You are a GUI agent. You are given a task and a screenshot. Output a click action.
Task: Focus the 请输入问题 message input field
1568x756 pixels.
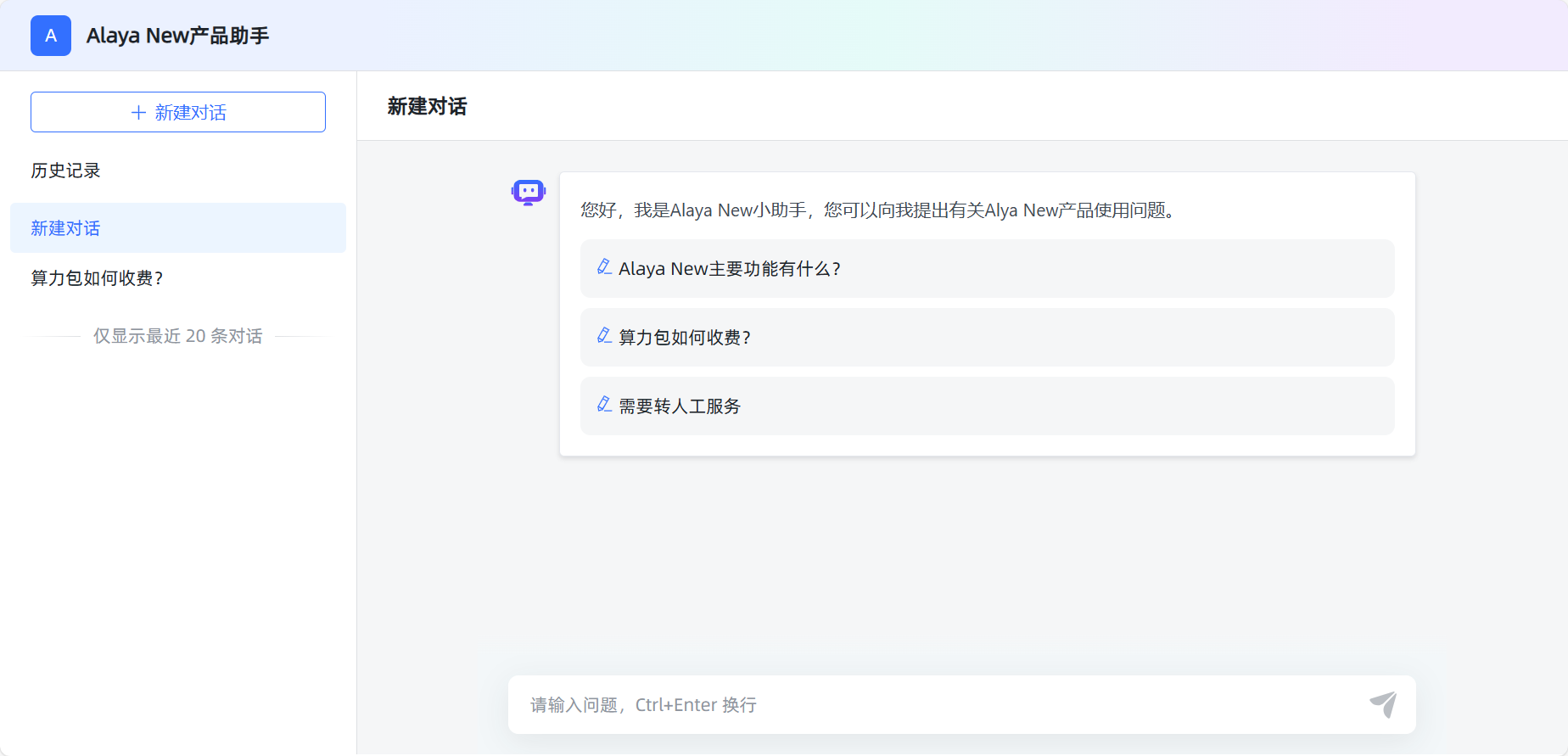coord(933,705)
